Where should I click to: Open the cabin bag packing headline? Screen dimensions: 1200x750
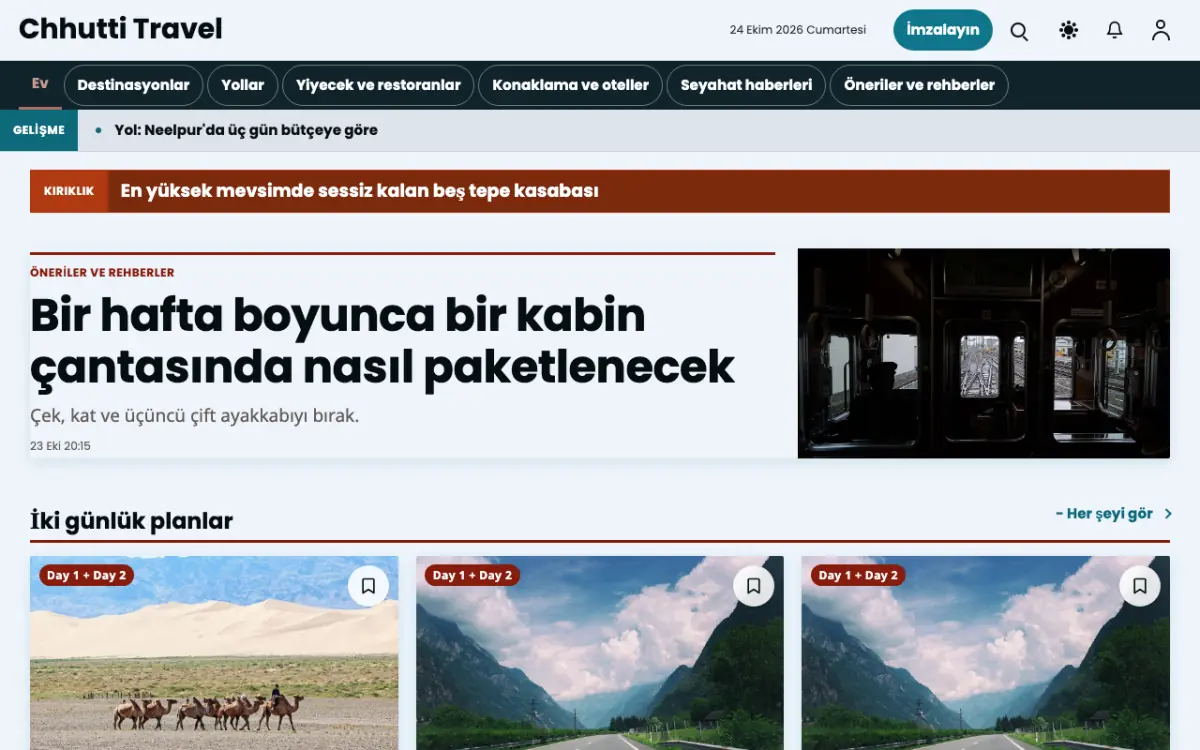(382, 341)
